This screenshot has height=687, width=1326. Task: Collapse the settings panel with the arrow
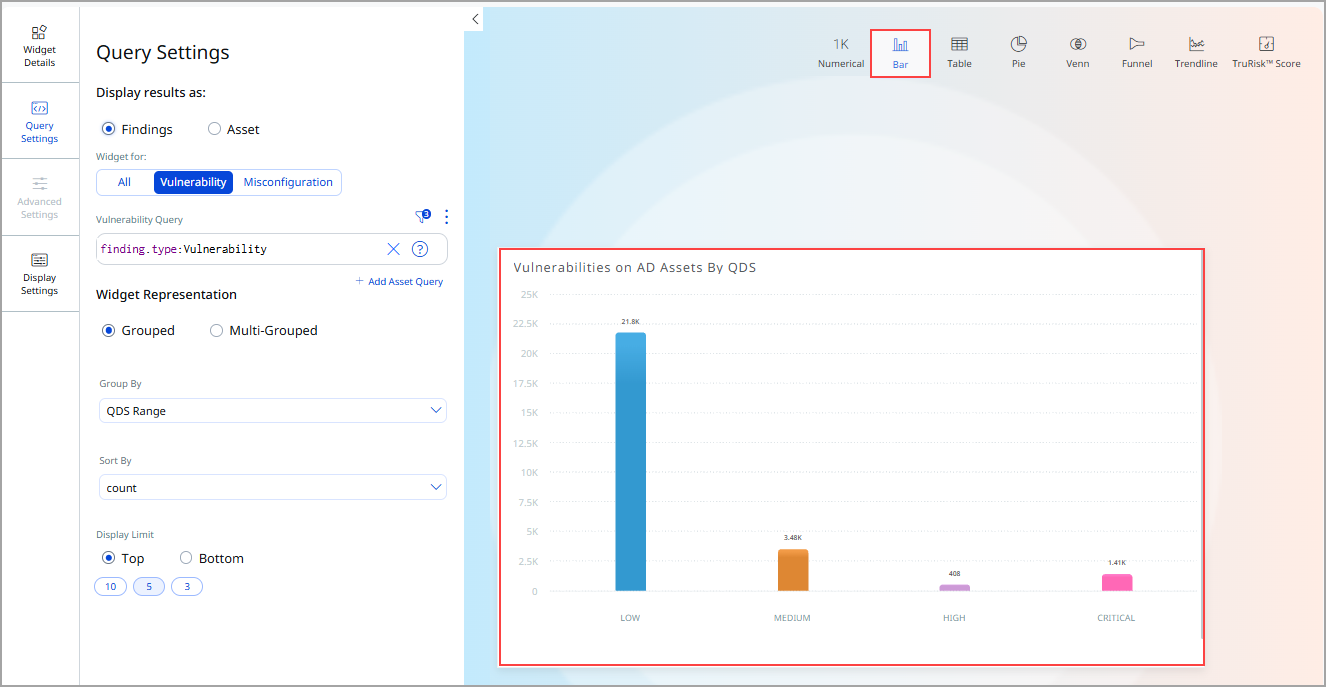coord(474,19)
